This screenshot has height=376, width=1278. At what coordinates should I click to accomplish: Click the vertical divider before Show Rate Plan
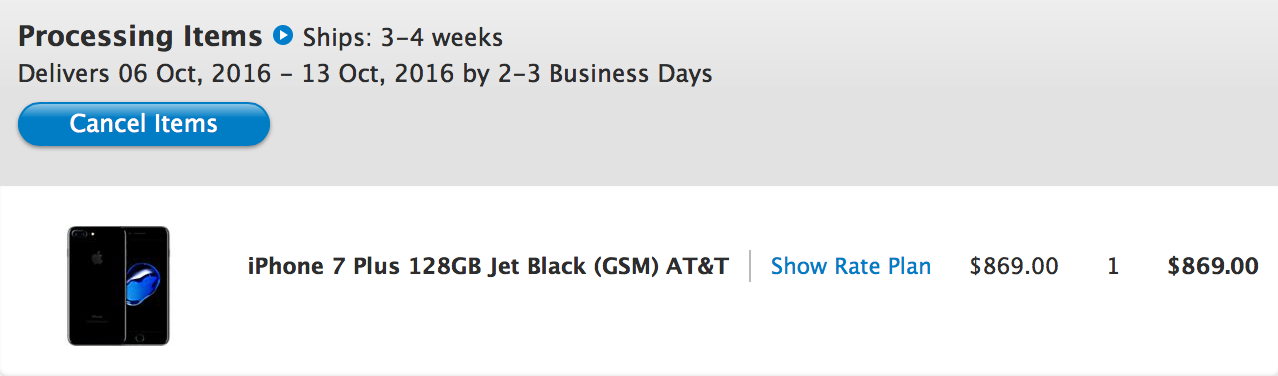[x=750, y=266]
